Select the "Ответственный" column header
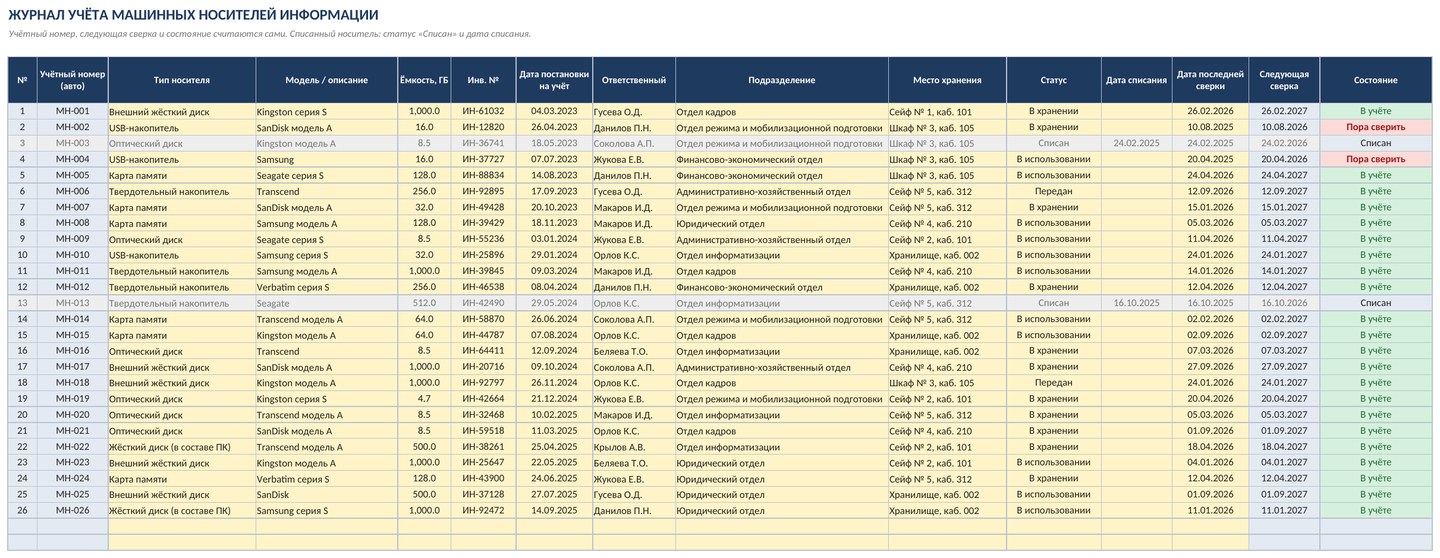The image size is (1440, 558). click(x=634, y=80)
